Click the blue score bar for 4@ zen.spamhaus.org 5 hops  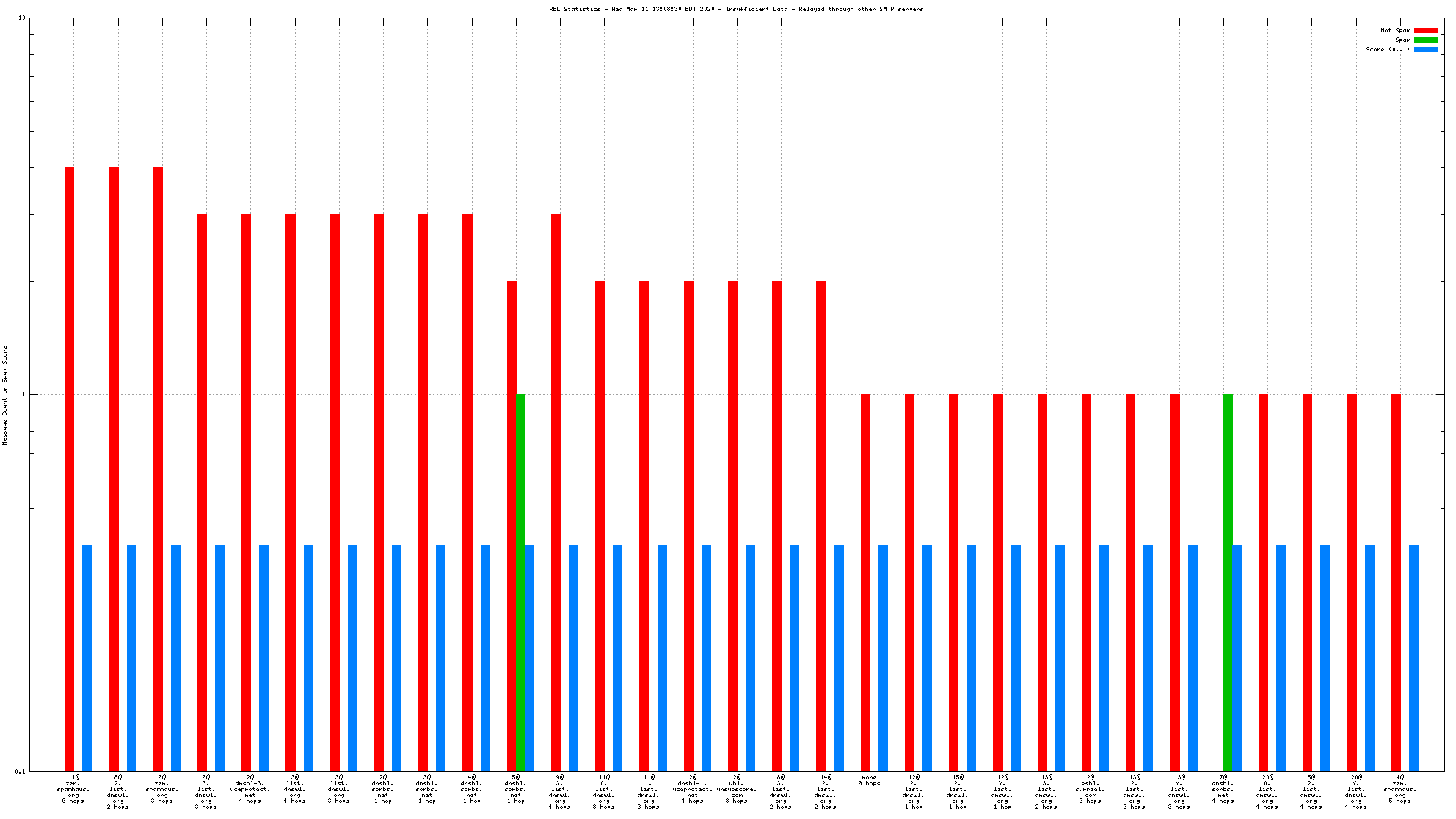[1413, 657]
